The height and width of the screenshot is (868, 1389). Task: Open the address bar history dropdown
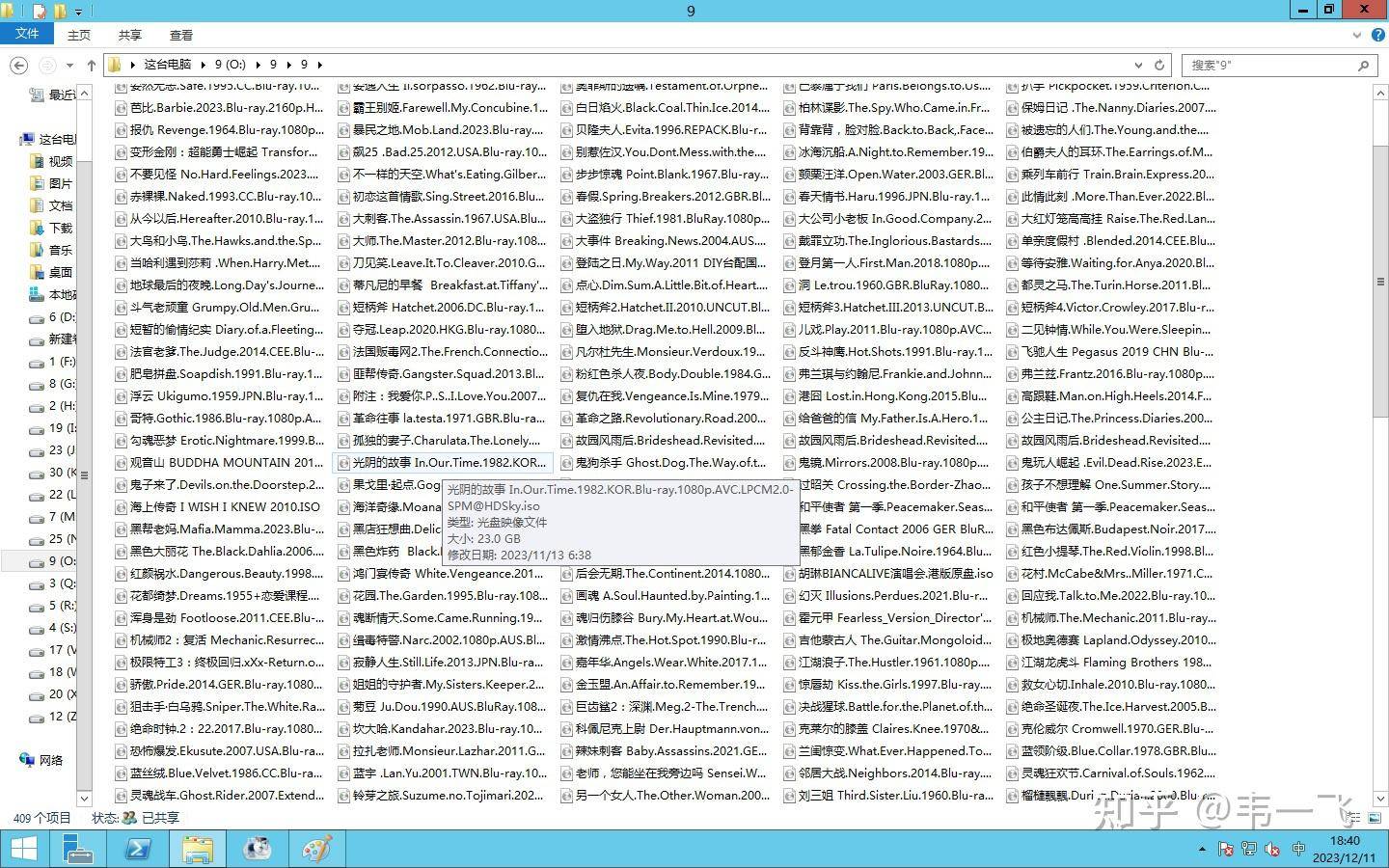click(1139, 65)
